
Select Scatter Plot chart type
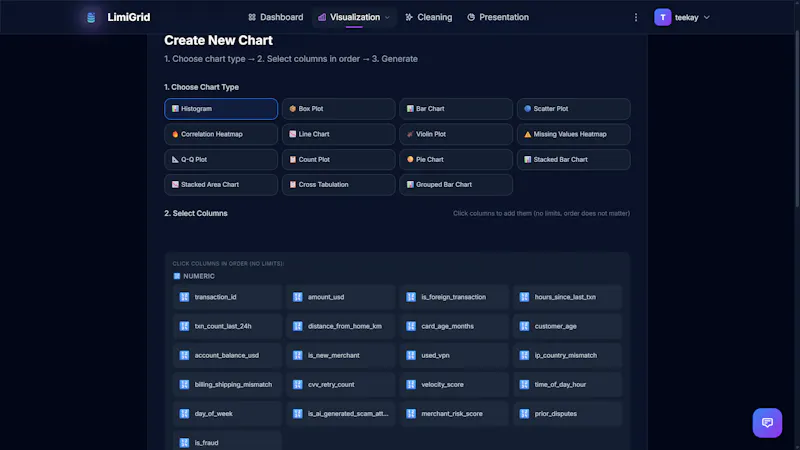tap(573, 109)
